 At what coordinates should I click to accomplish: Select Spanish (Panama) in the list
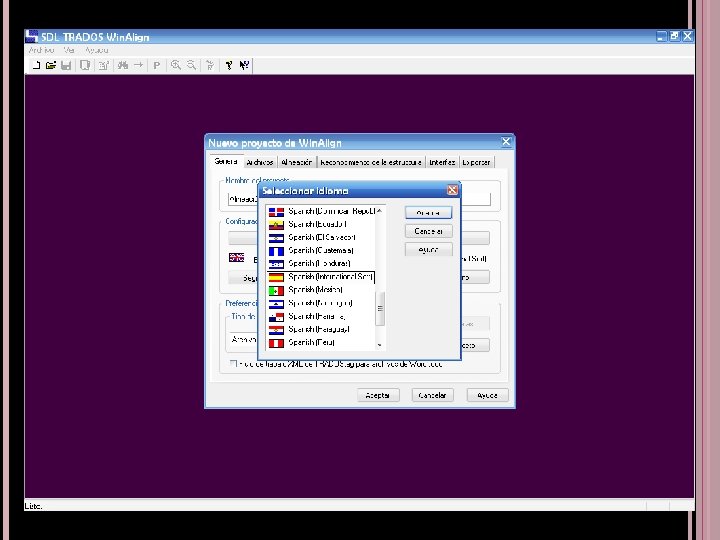(321, 316)
